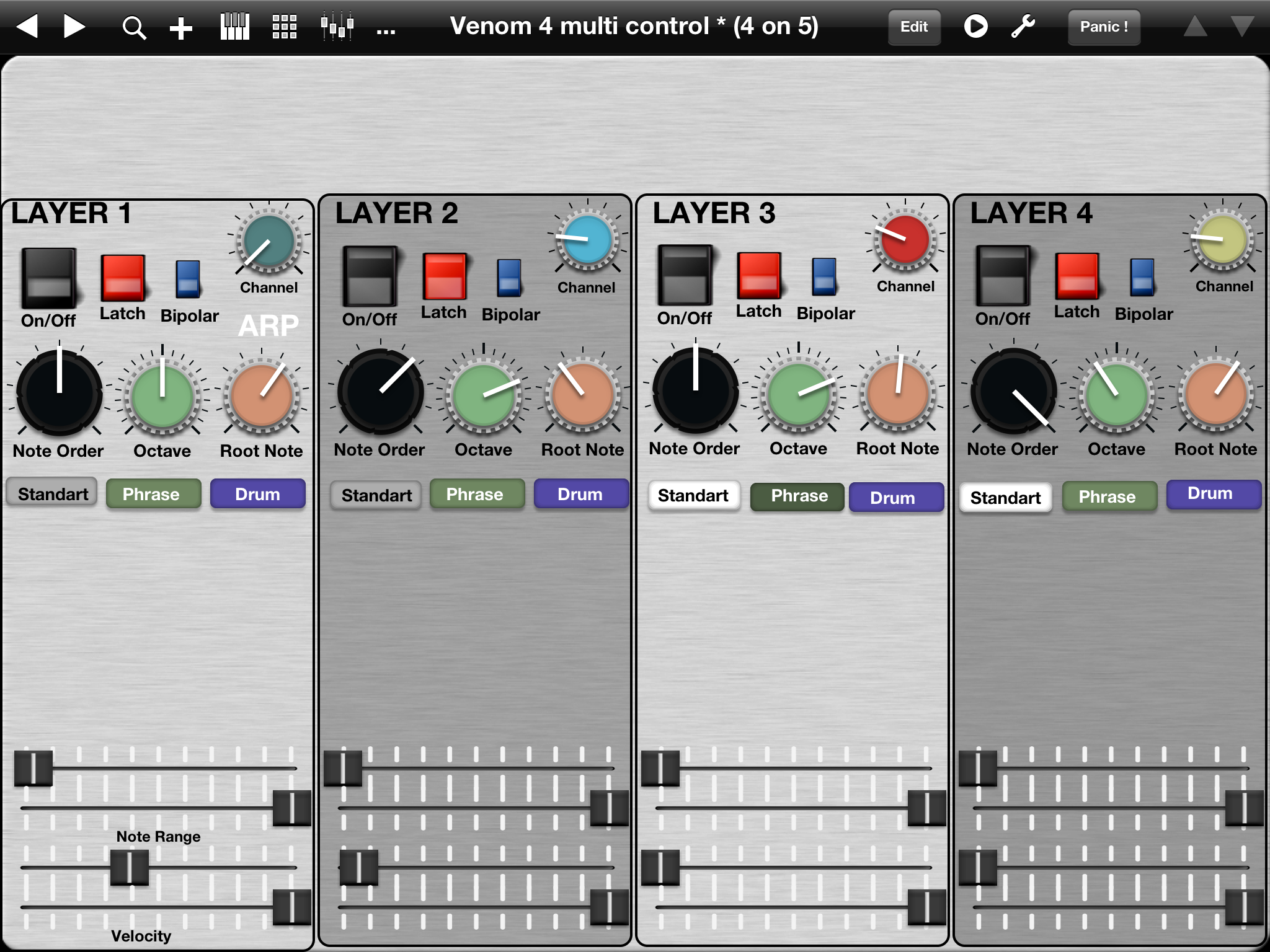1270x952 pixels.
Task: Click the wrench settings icon
Action: (1023, 27)
